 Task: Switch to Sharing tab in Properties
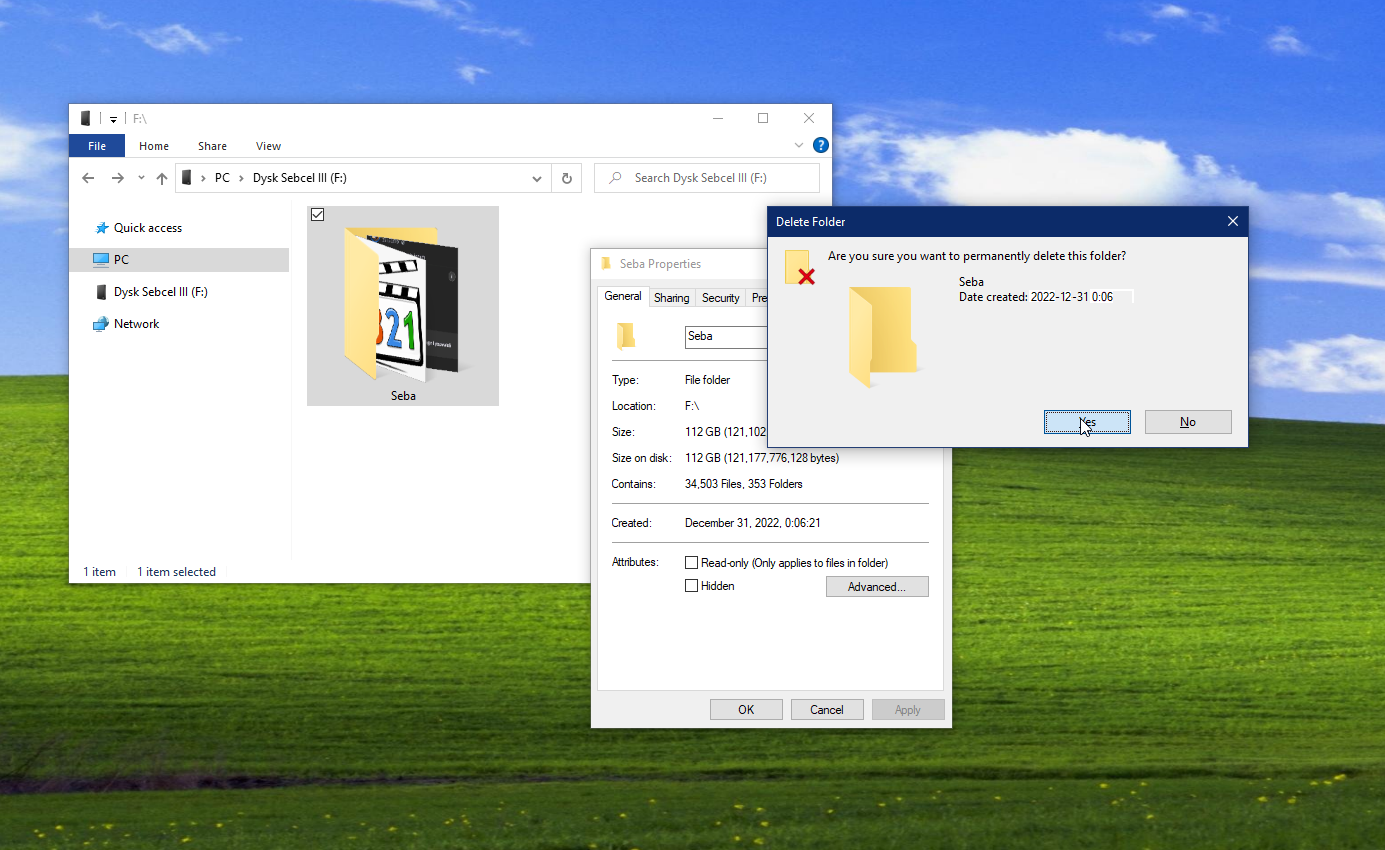[671, 298]
